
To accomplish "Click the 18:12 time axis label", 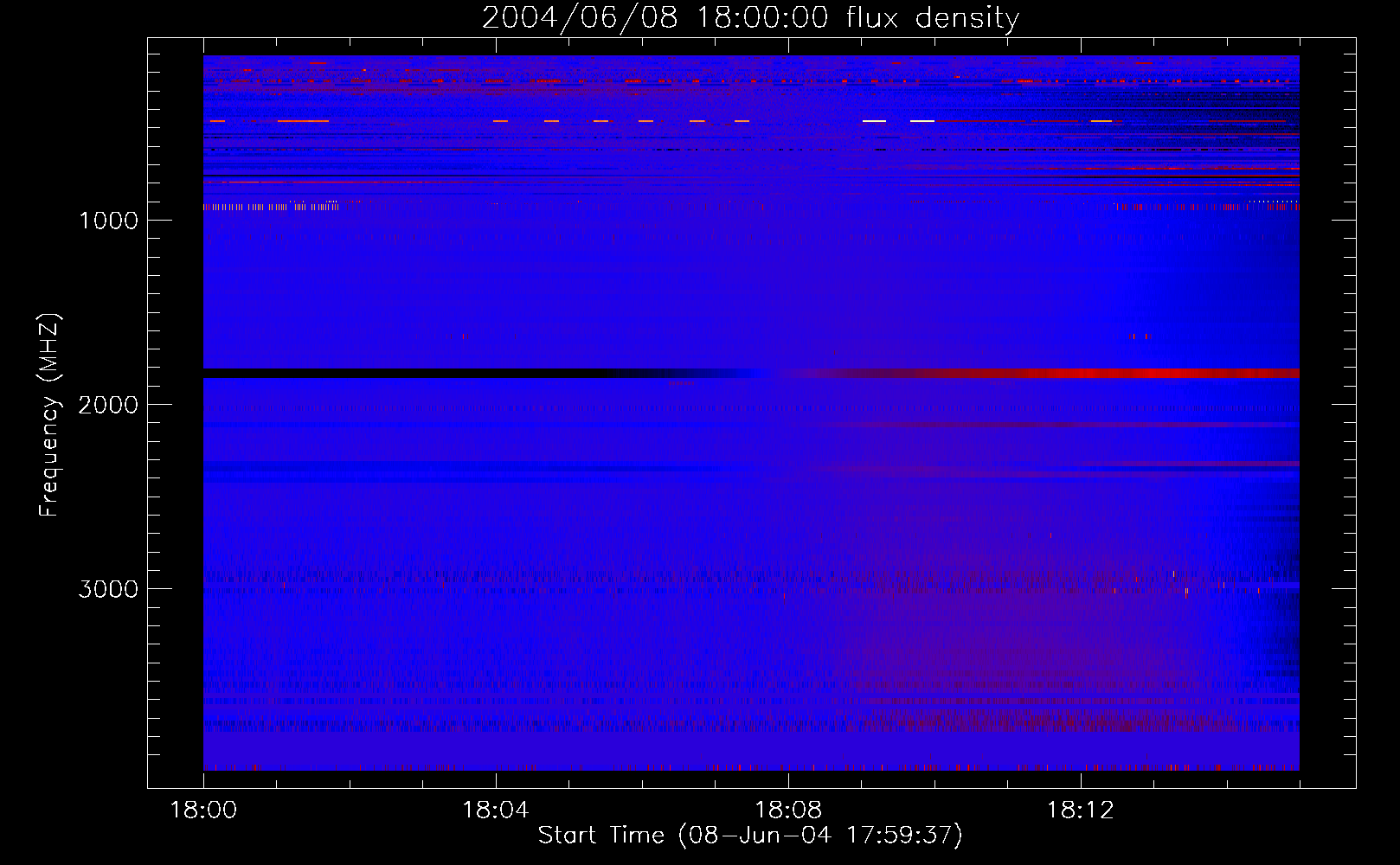I will click(1080, 811).
